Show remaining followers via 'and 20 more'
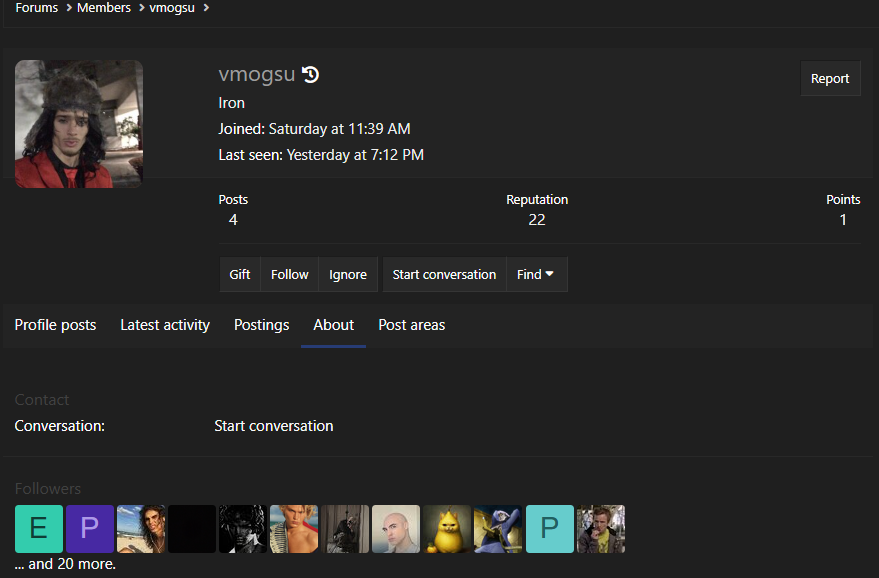879x578 pixels. 65,564
